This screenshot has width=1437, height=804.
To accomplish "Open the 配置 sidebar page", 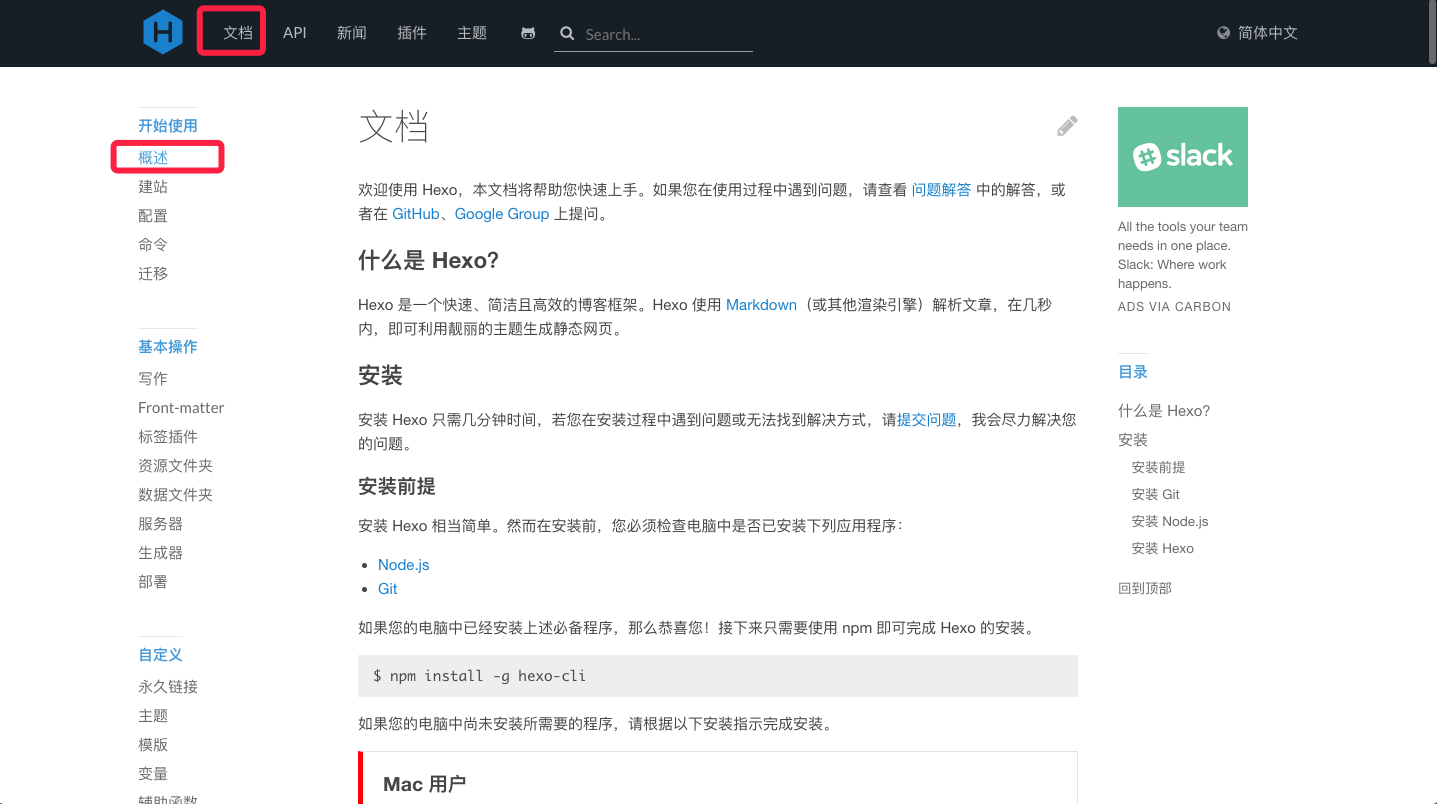I will [x=153, y=215].
